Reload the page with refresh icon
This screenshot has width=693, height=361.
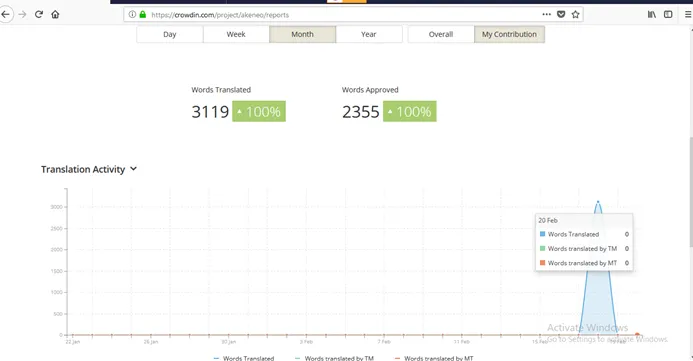tap(38, 15)
